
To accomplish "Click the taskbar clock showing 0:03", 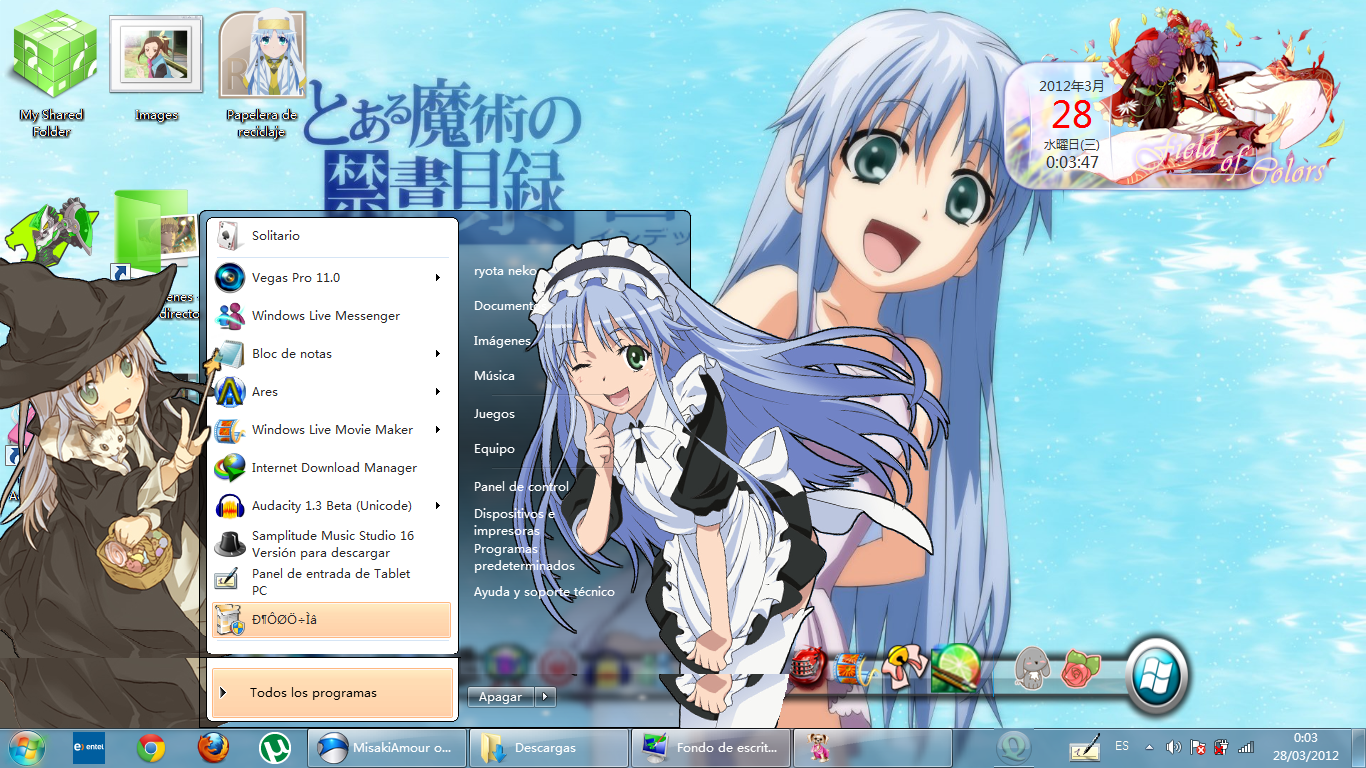I will [1305, 746].
